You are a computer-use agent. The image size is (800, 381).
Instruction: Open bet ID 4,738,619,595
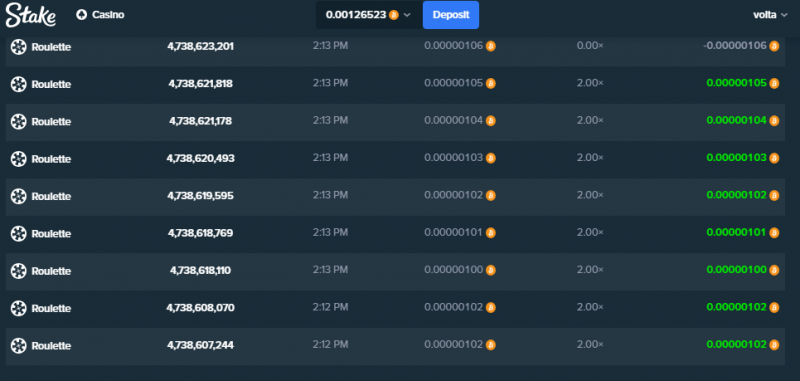coord(201,195)
